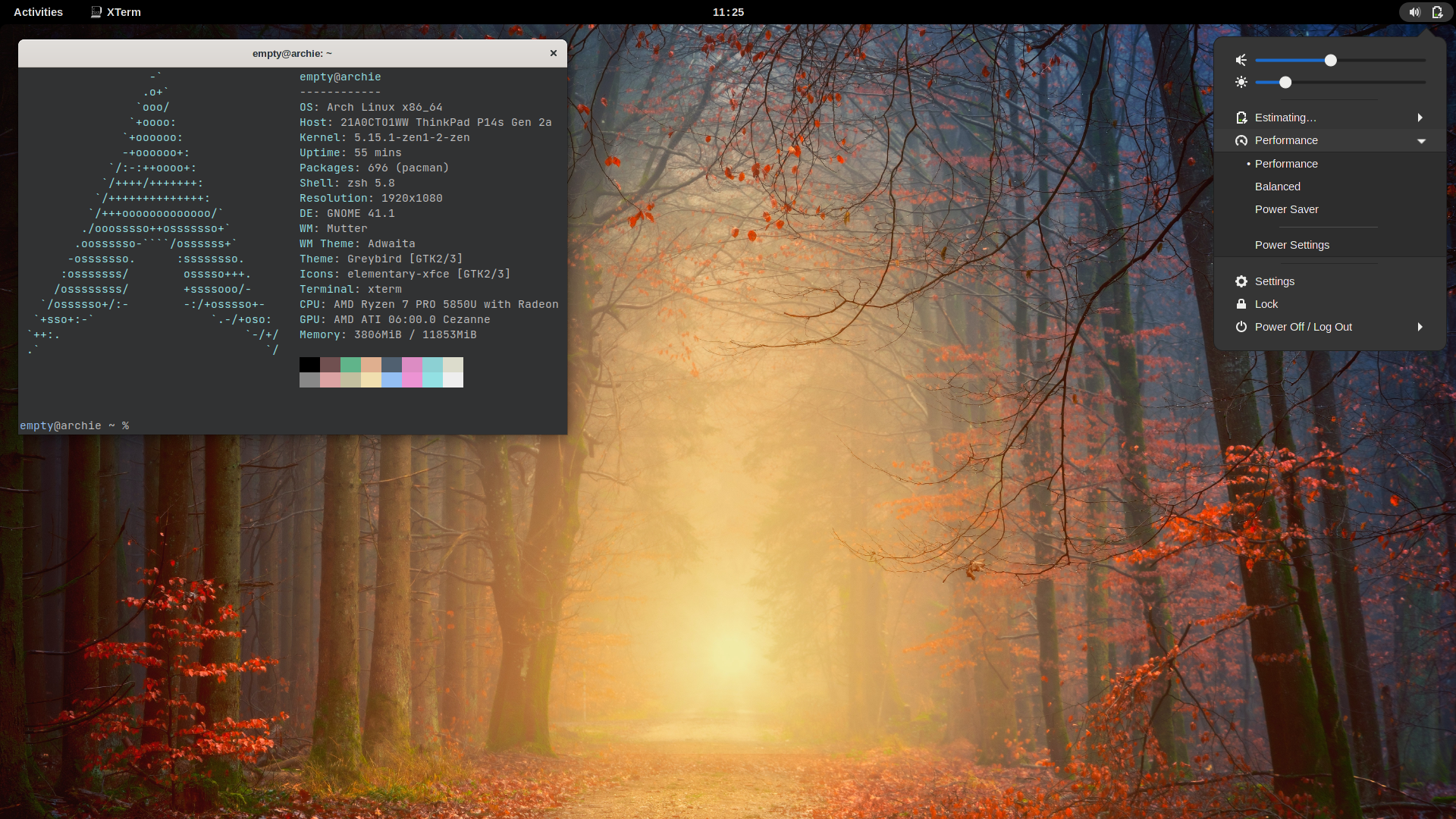Click the XTerm terminal icon in top bar
The image size is (1456, 819).
tap(96, 12)
